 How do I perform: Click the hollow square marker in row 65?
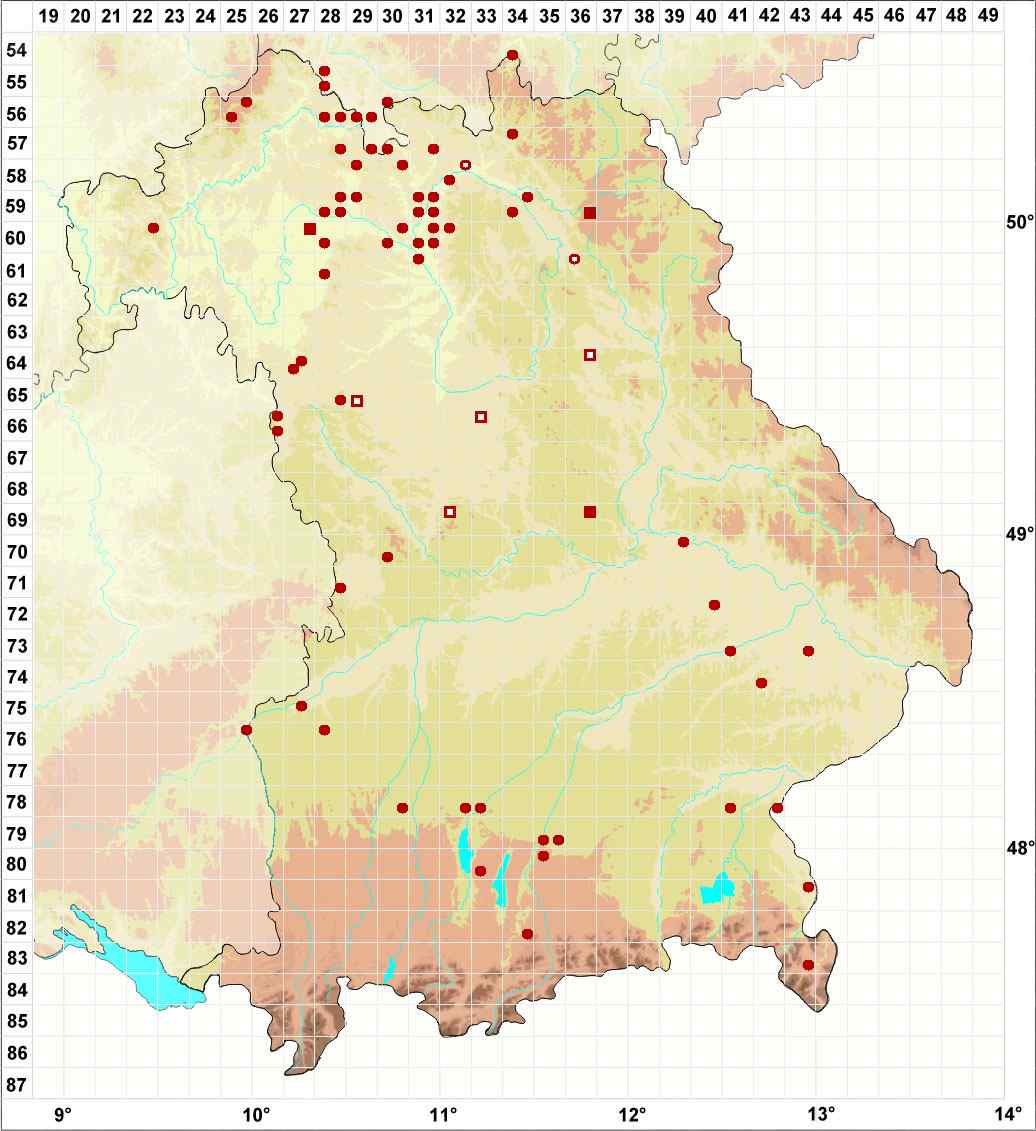356,401
